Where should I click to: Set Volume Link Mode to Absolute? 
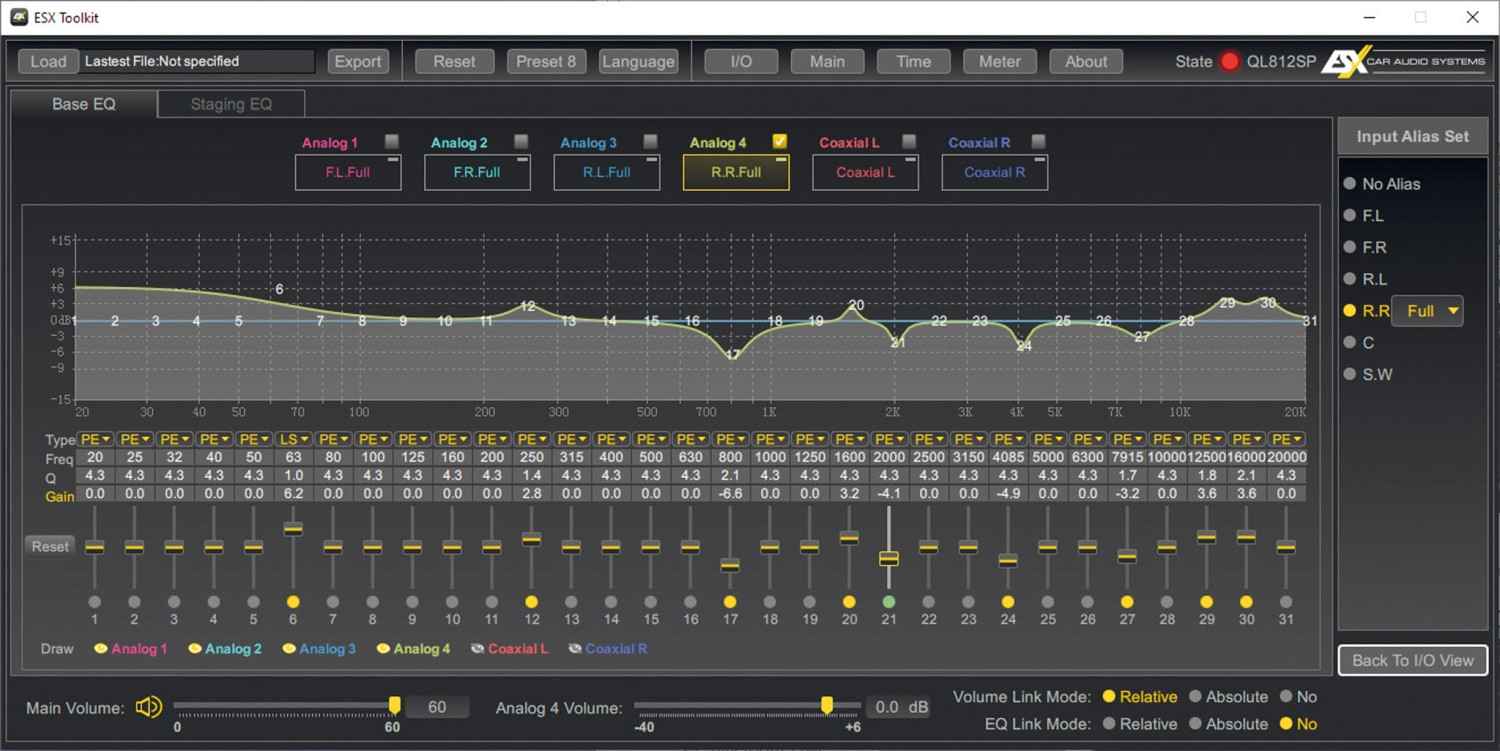[x=1195, y=697]
